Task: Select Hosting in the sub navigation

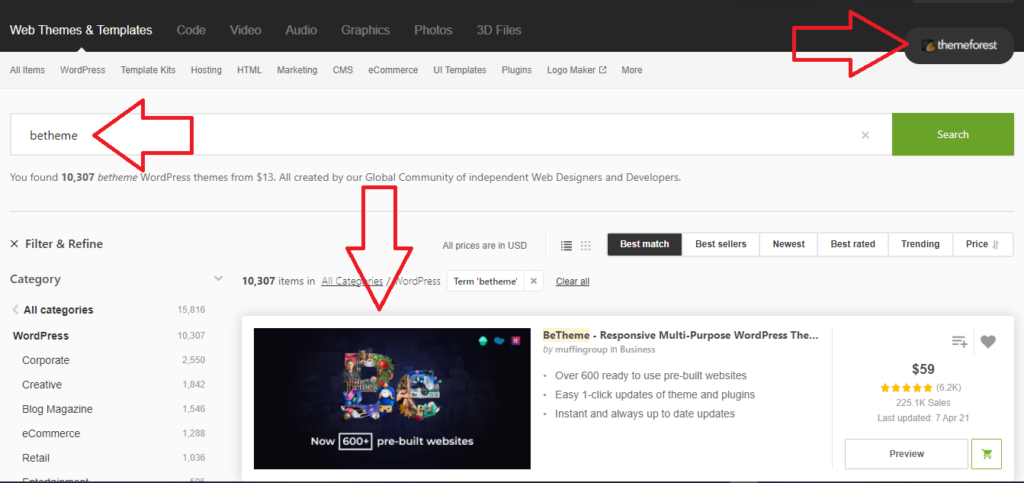Action: (x=206, y=70)
